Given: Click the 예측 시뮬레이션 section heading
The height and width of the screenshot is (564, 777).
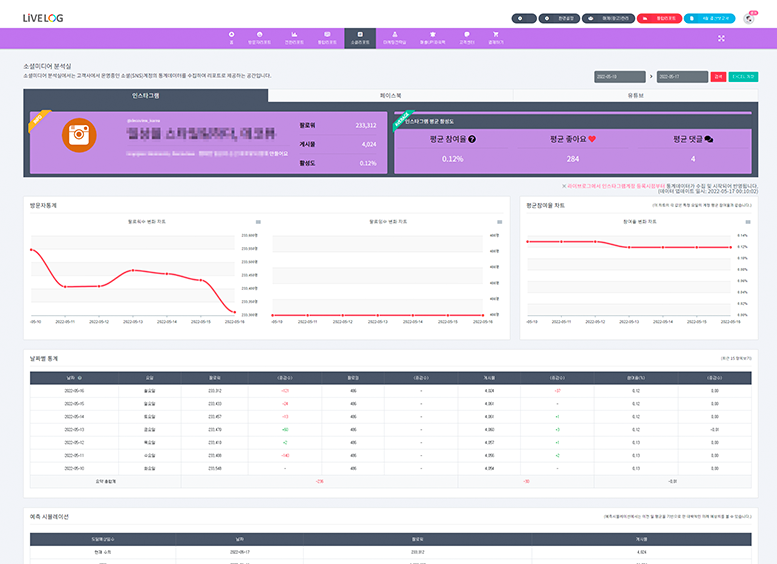Looking at the screenshot, I should click(49, 516).
